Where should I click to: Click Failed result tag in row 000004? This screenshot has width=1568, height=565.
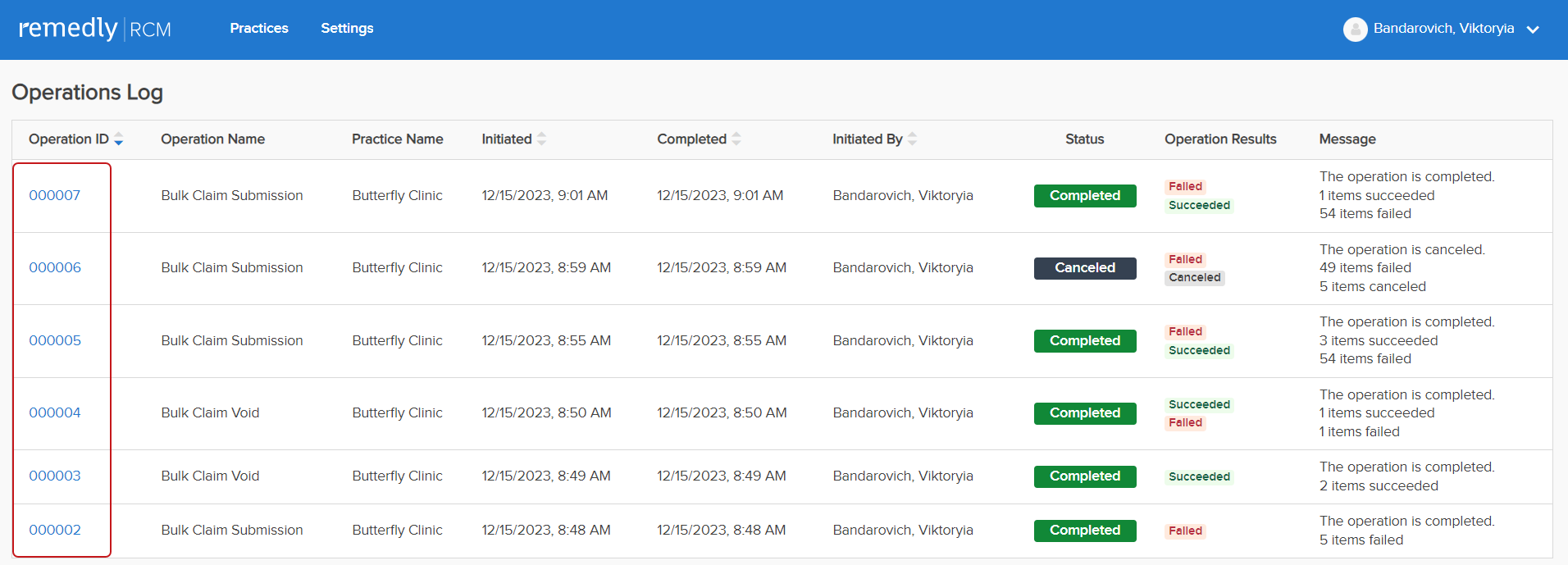[x=1185, y=422]
